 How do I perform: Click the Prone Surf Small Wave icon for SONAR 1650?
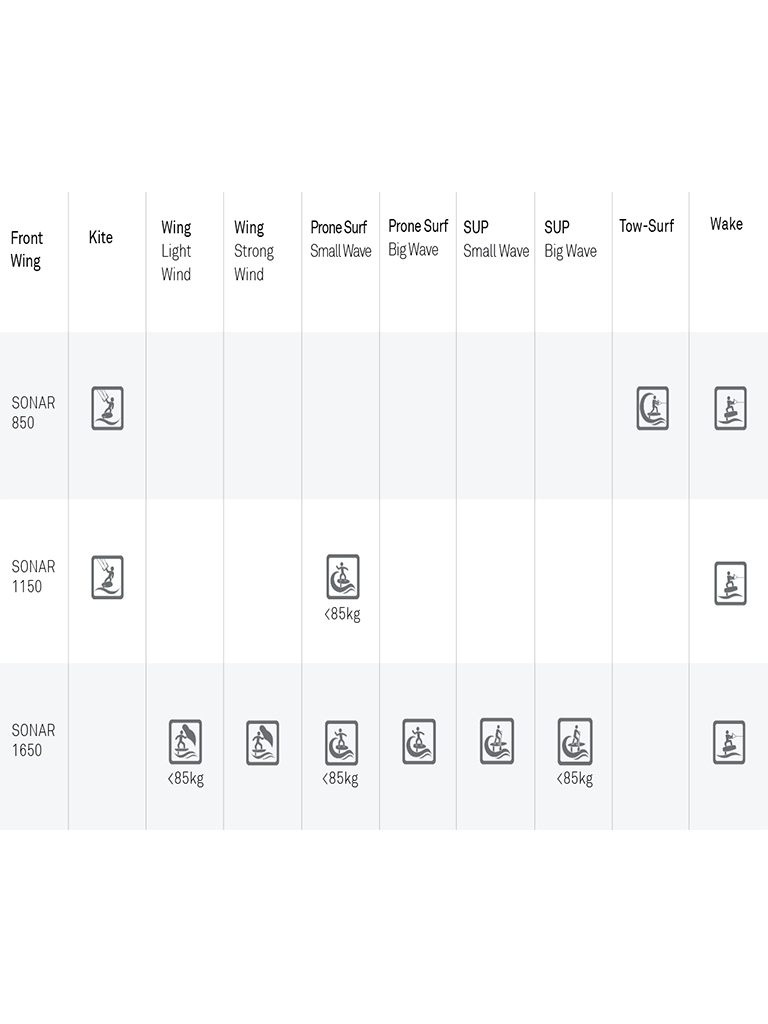pos(341,742)
